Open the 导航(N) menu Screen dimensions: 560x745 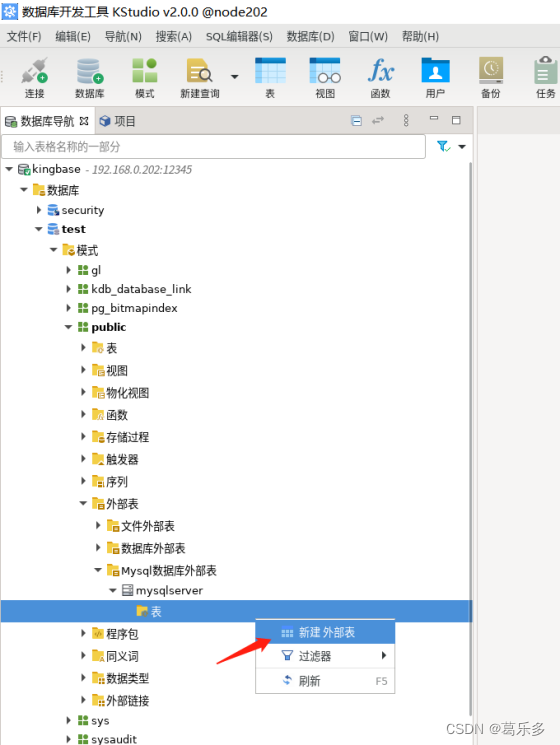[123, 37]
